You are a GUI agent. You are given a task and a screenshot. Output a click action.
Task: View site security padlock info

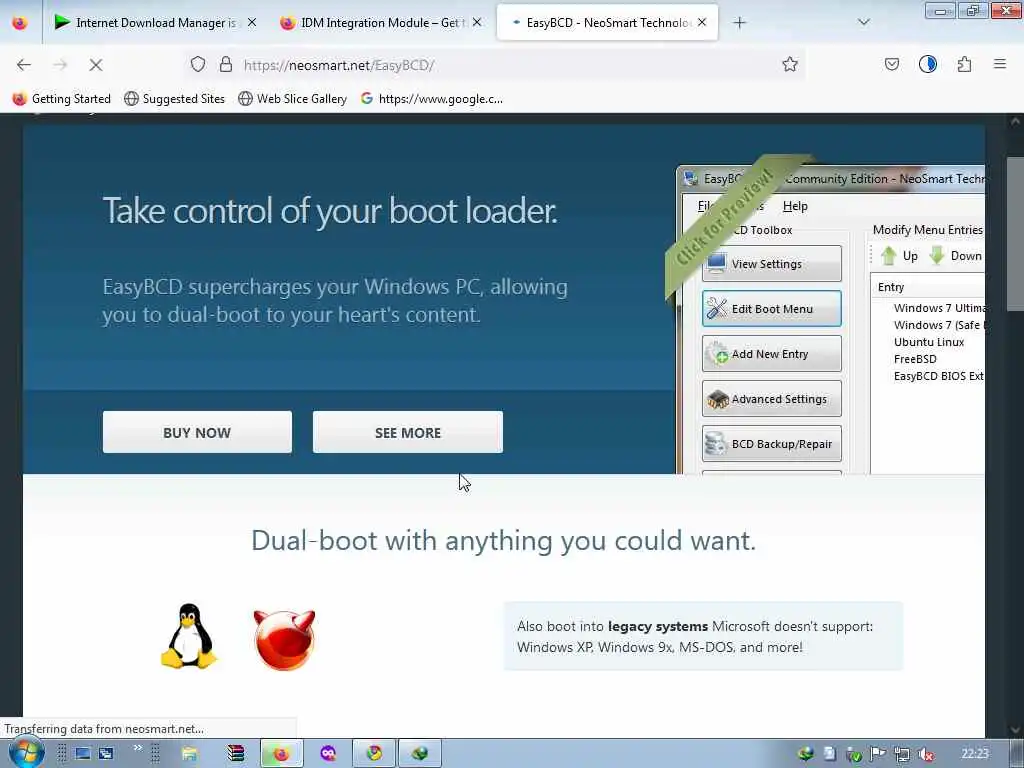226,65
